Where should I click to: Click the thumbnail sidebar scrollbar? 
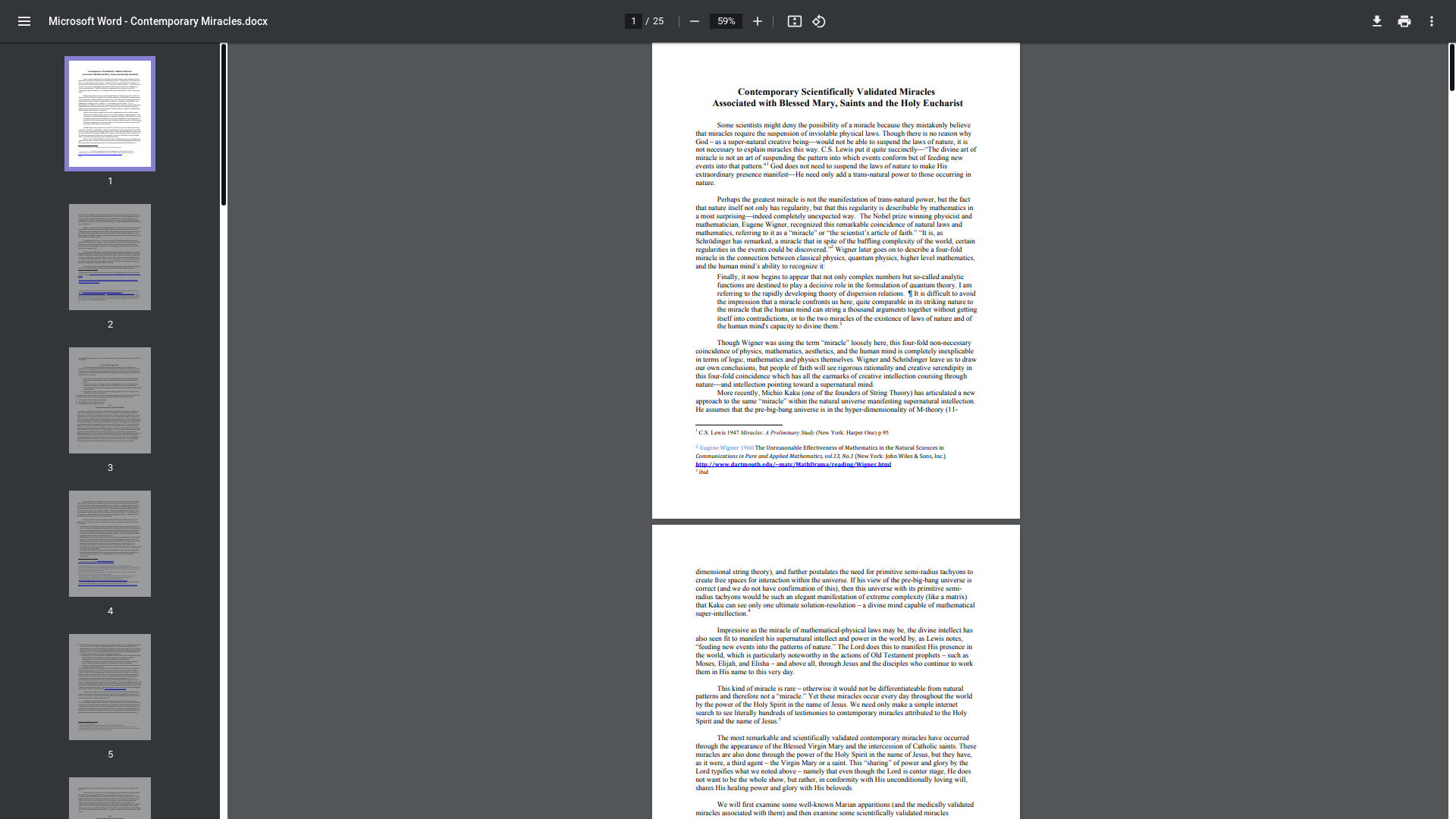click(x=224, y=125)
